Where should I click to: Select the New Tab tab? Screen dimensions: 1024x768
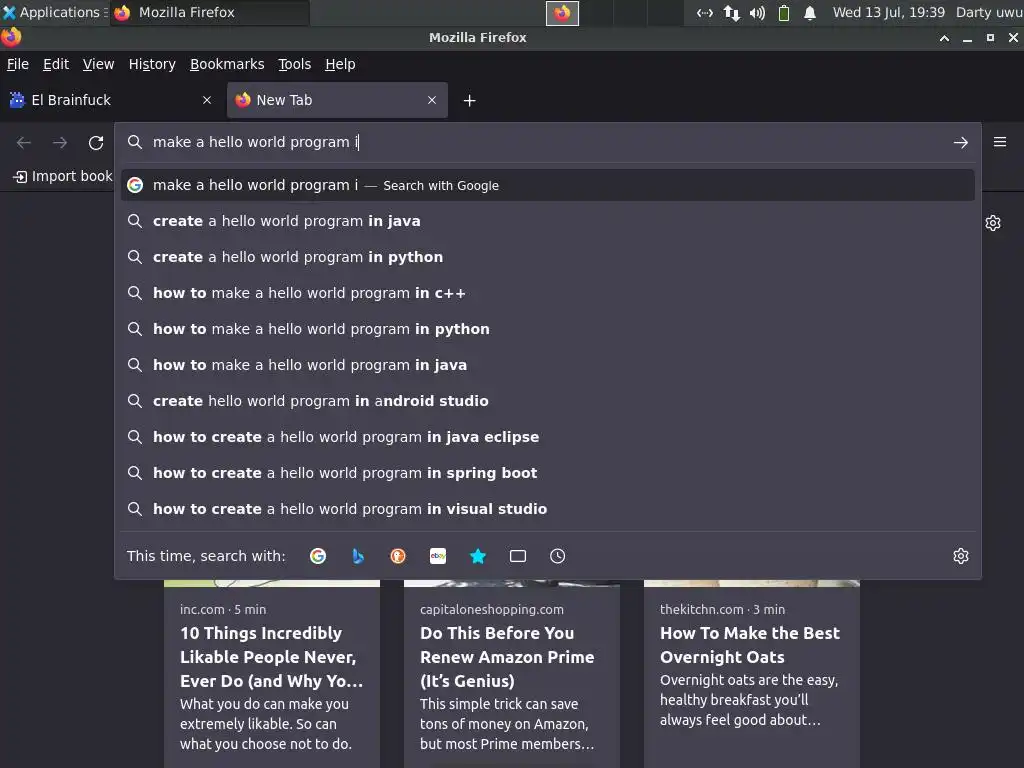337,100
